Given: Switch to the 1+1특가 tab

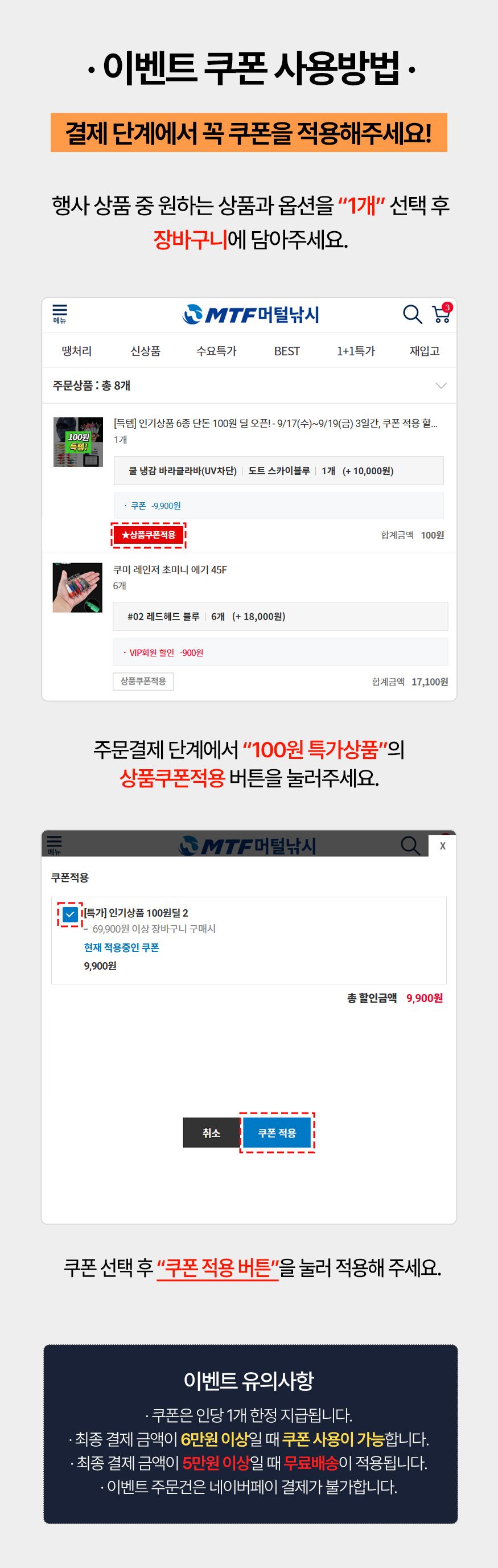Looking at the screenshot, I should [x=356, y=351].
